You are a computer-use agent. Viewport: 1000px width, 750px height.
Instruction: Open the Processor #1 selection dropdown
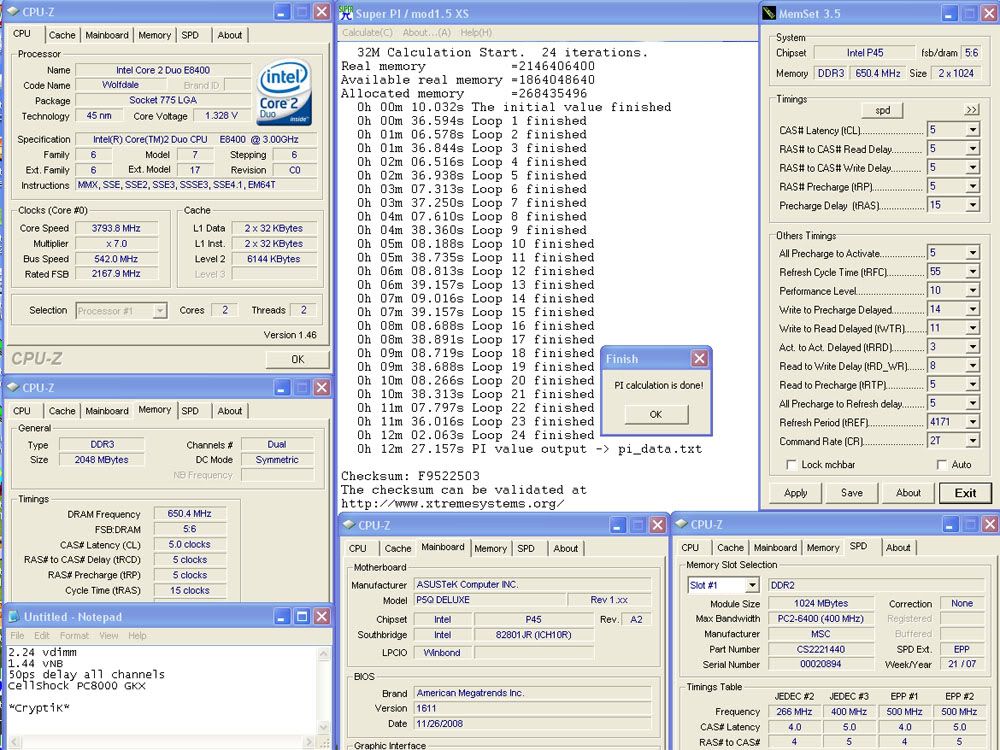pyautogui.click(x=159, y=311)
